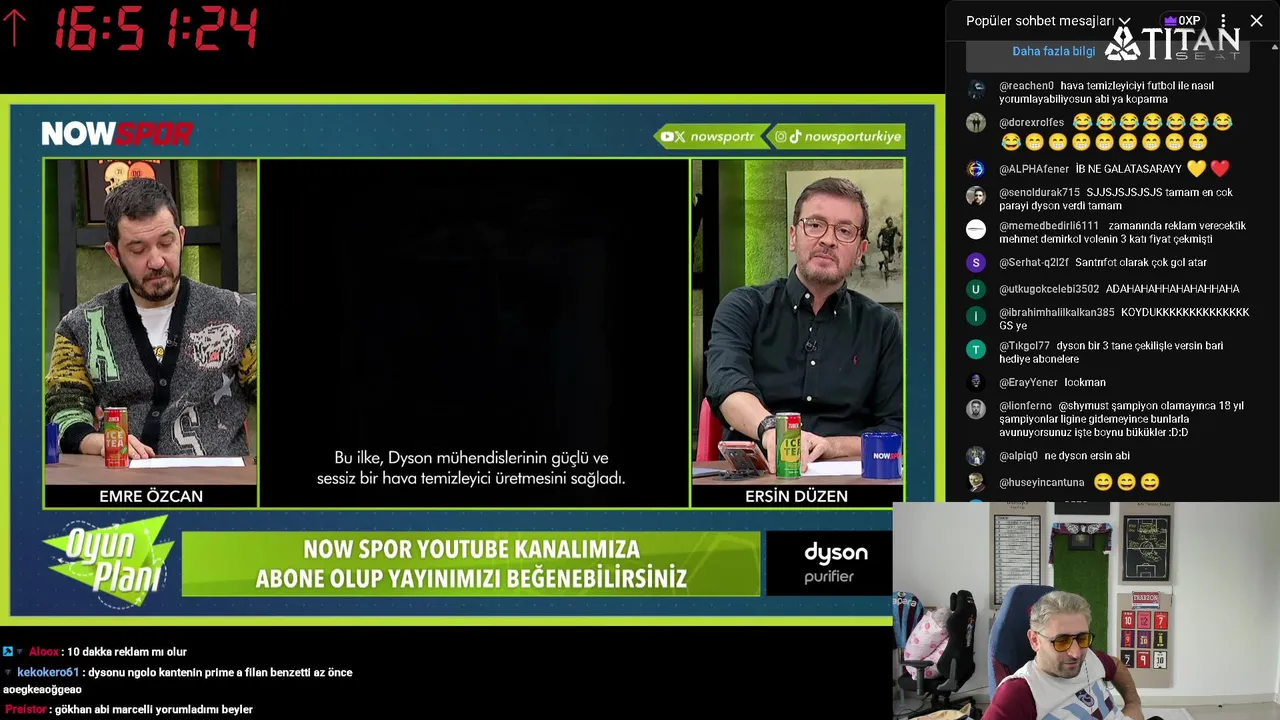
Task: Click the 'Santrıfot olarak çok gol atar' message
Action: tap(1141, 262)
